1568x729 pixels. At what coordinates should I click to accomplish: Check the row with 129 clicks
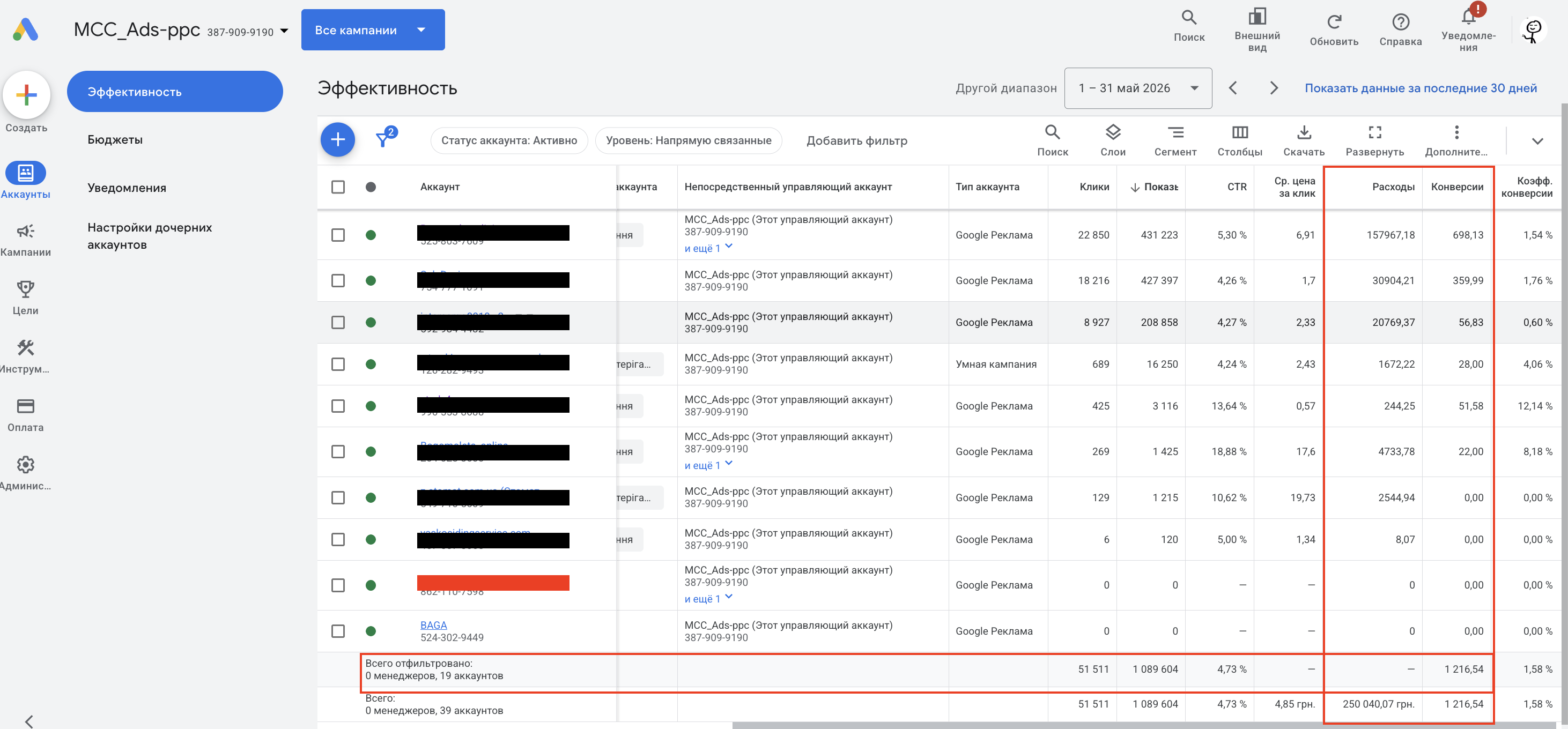pos(338,498)
